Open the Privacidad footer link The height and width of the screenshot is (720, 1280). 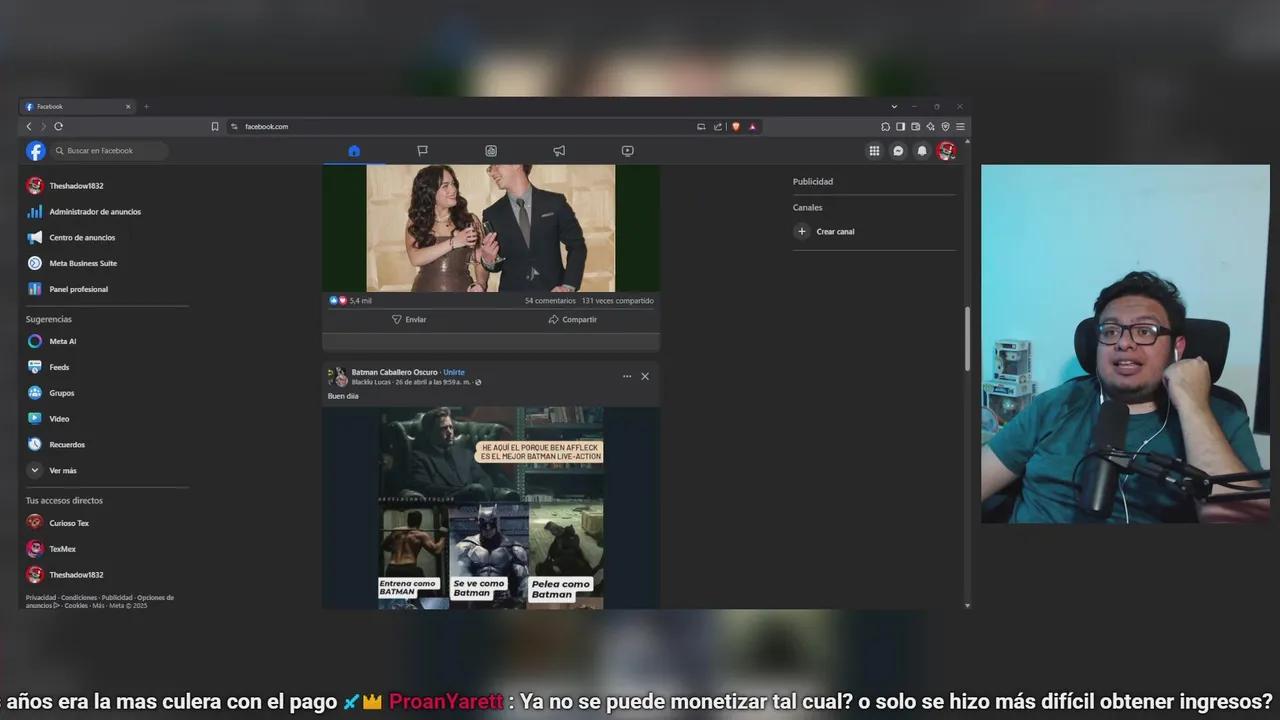[x=41, y=598]
